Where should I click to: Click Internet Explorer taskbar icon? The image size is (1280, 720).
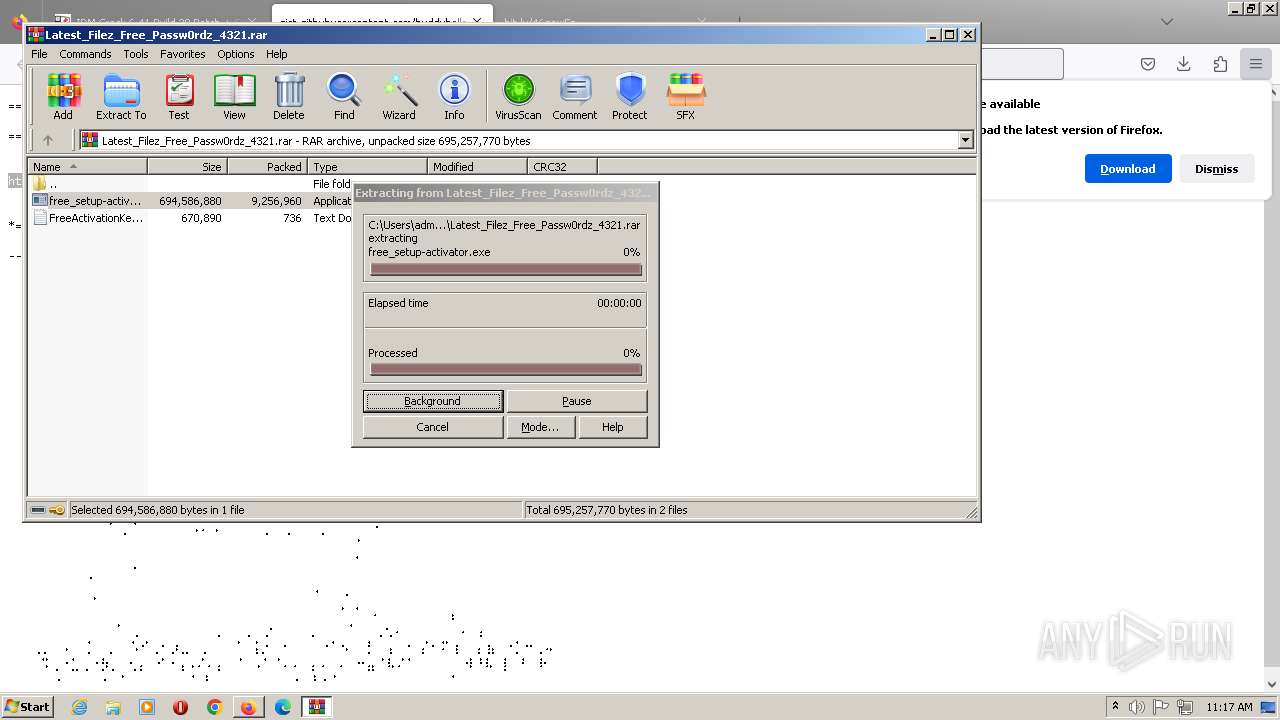click(x=80, y=707)
